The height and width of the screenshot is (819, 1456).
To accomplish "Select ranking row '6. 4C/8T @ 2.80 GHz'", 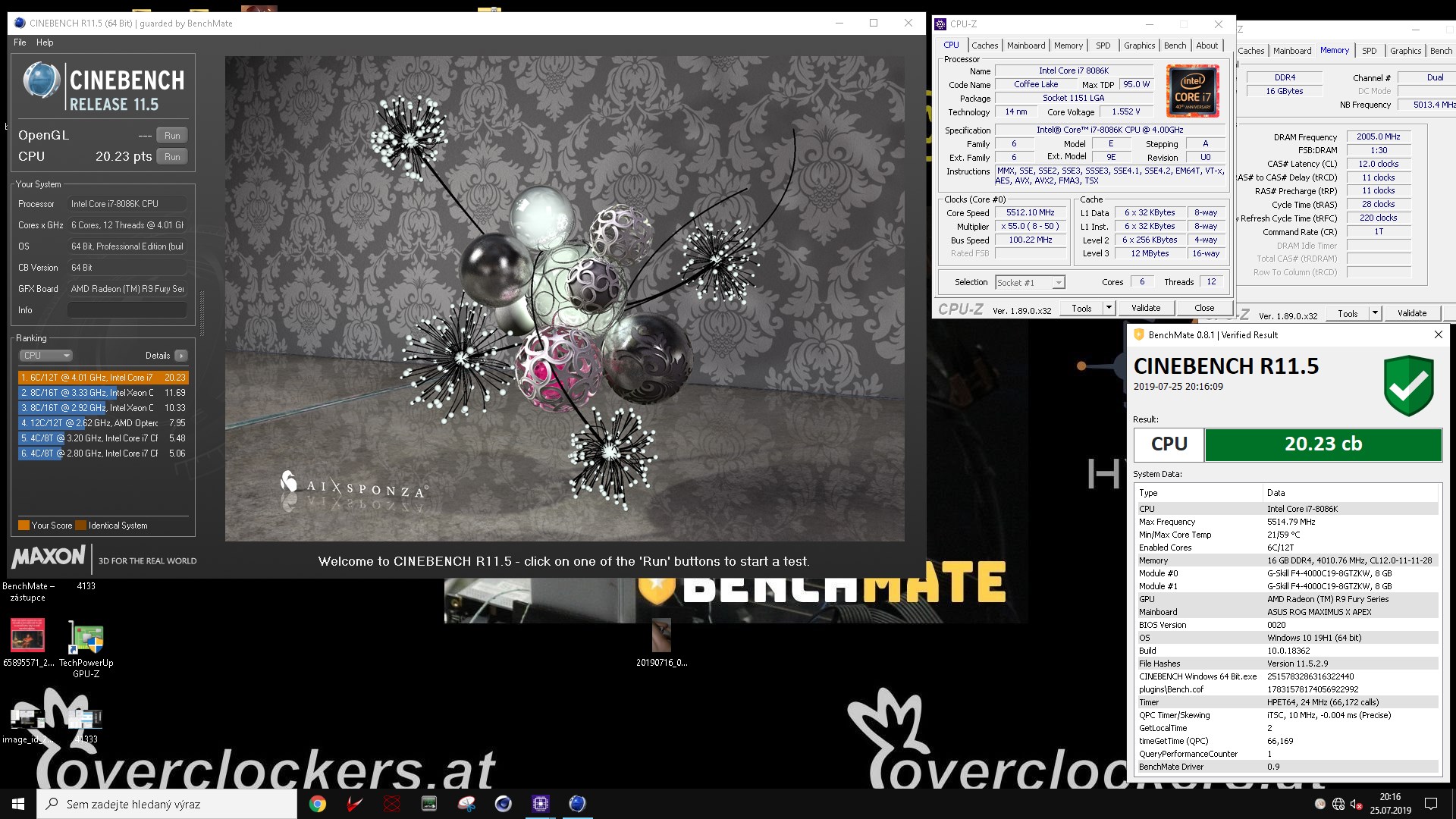I will tap(103, 453).
